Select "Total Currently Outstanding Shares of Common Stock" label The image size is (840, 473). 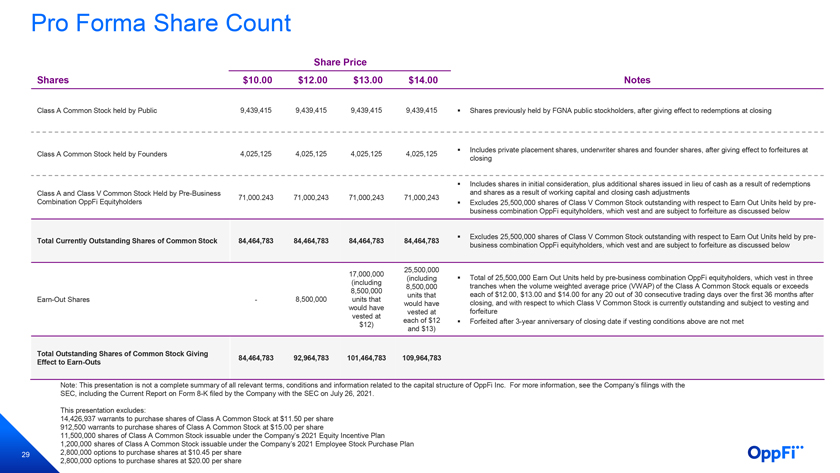click(127, 241)
